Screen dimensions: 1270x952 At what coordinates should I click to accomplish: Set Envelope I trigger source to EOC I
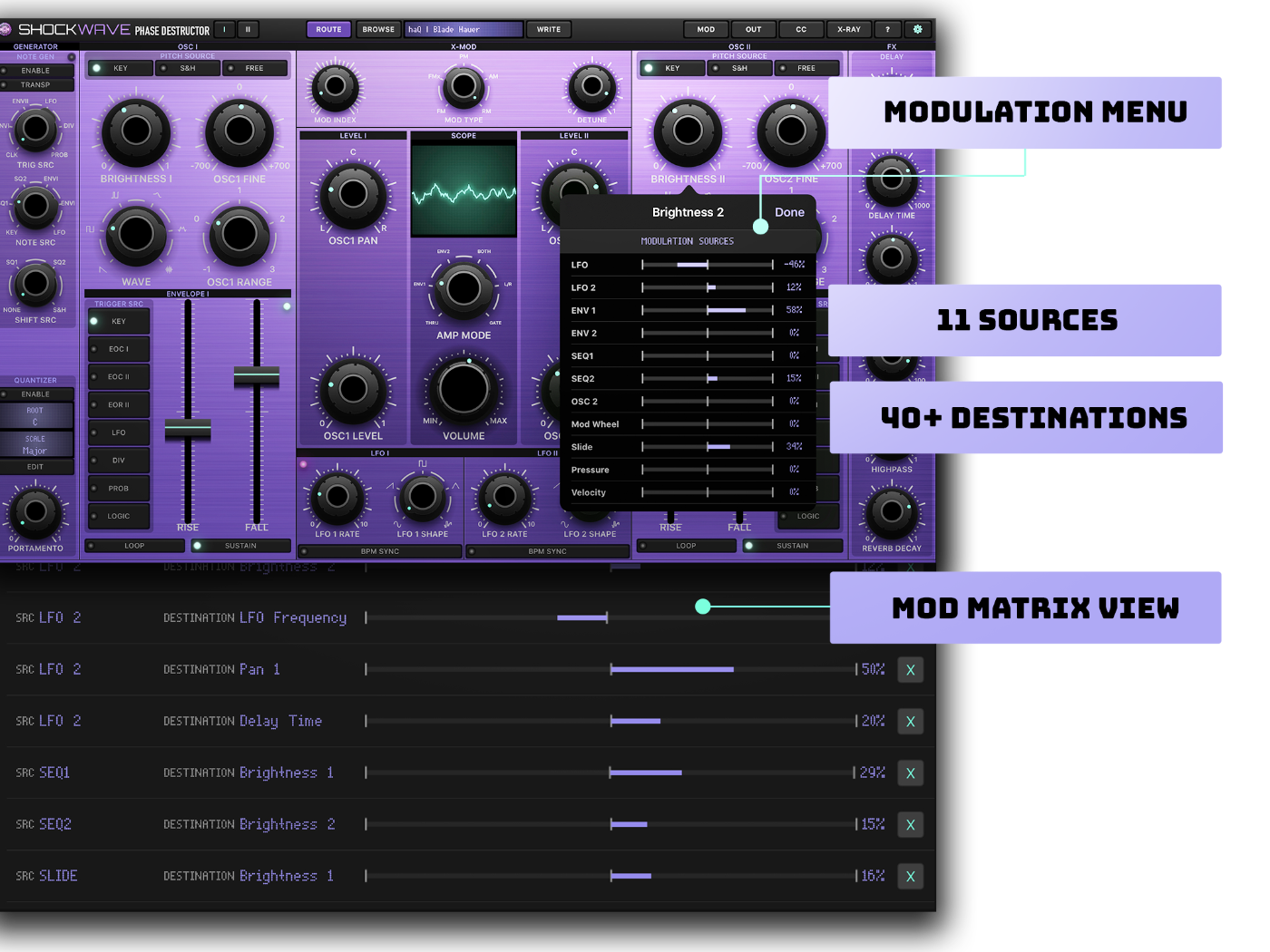click(119, 349)
